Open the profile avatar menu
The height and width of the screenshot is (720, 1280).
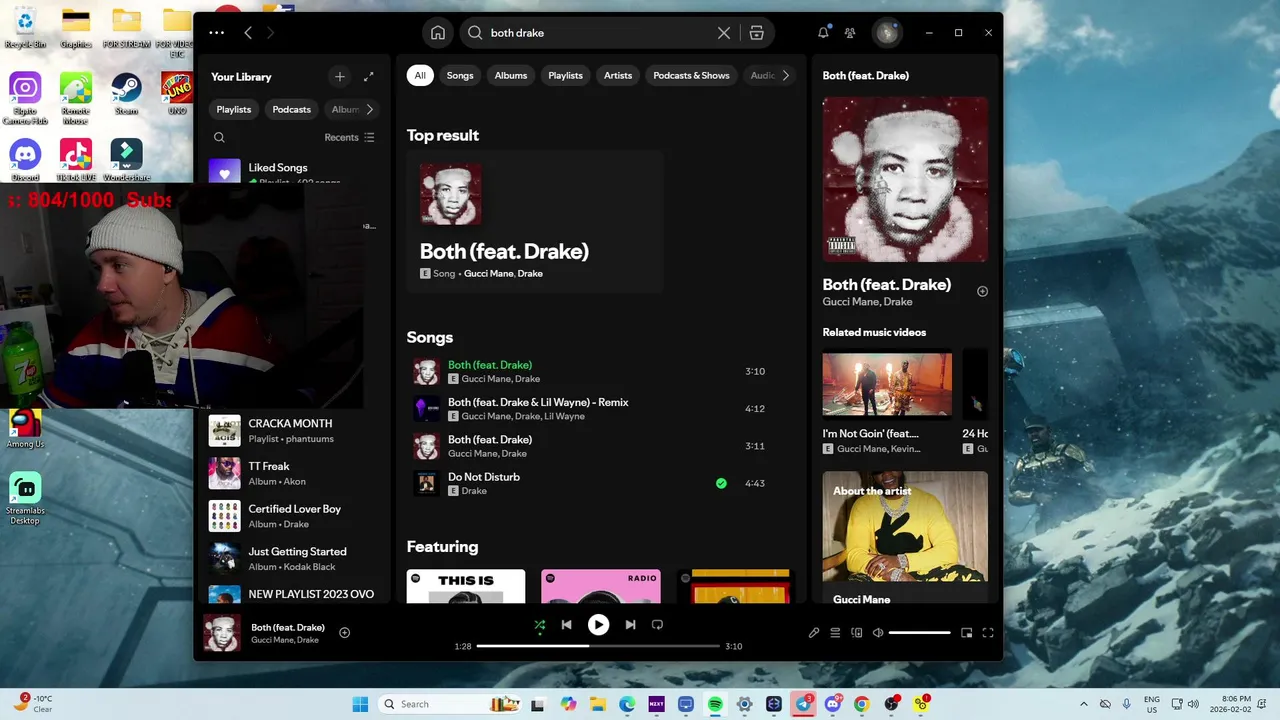point(887,33)
